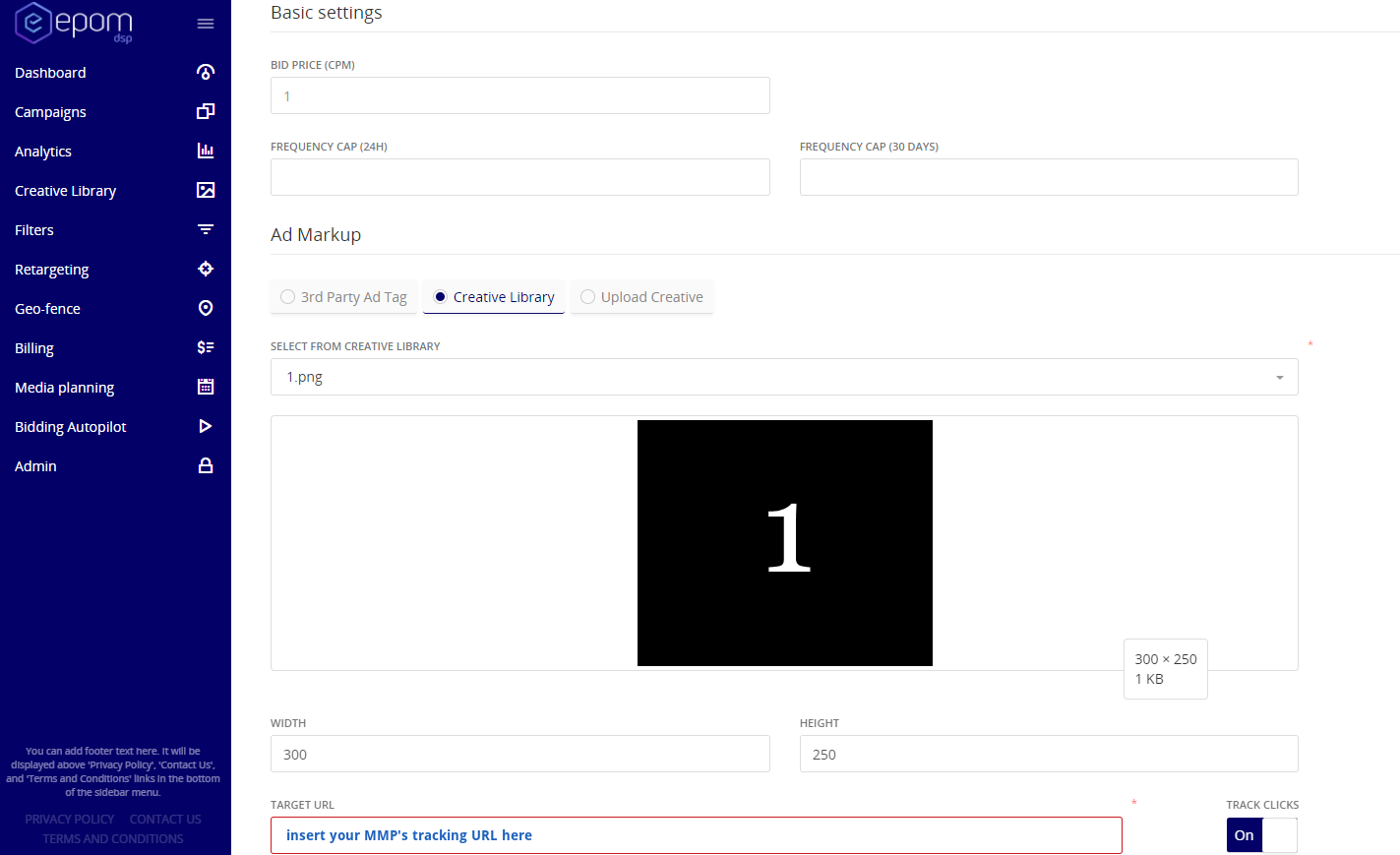The image size is (1400, 855).
Task: Click the 300 × 250 size info box
Action: (1166, 669)
